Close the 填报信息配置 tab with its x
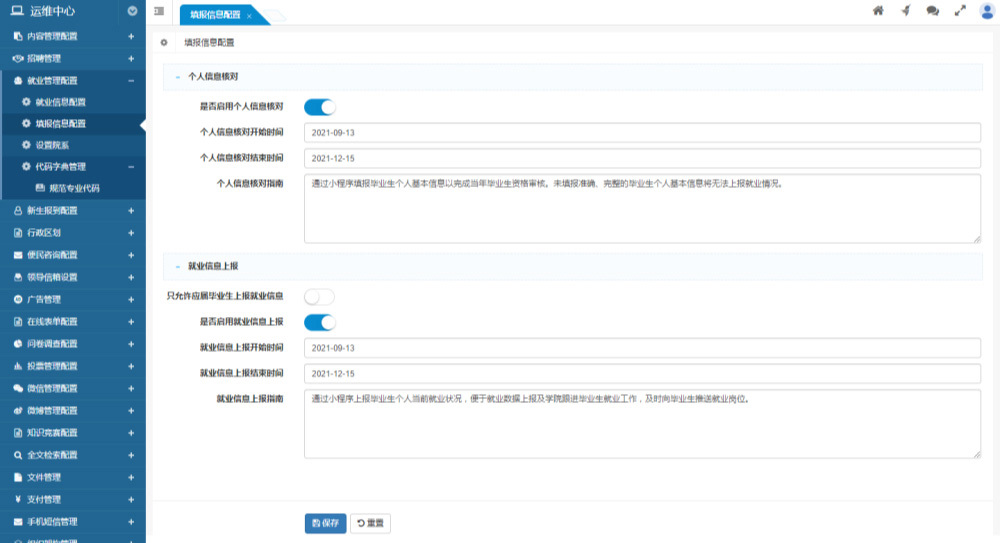Image resolution: width=1000 pixels, height=543 pixels. point(249,16)
